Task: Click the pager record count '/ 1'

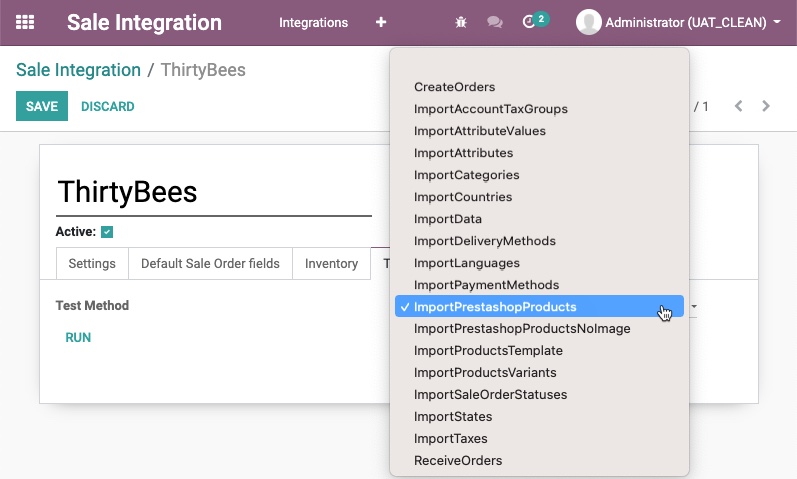Action: 701,106
